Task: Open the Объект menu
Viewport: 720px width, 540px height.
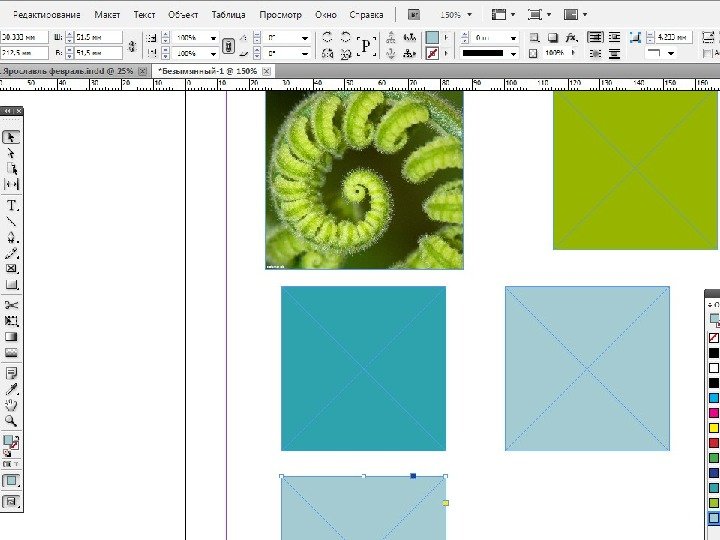Action: click(x=183, y=15)
